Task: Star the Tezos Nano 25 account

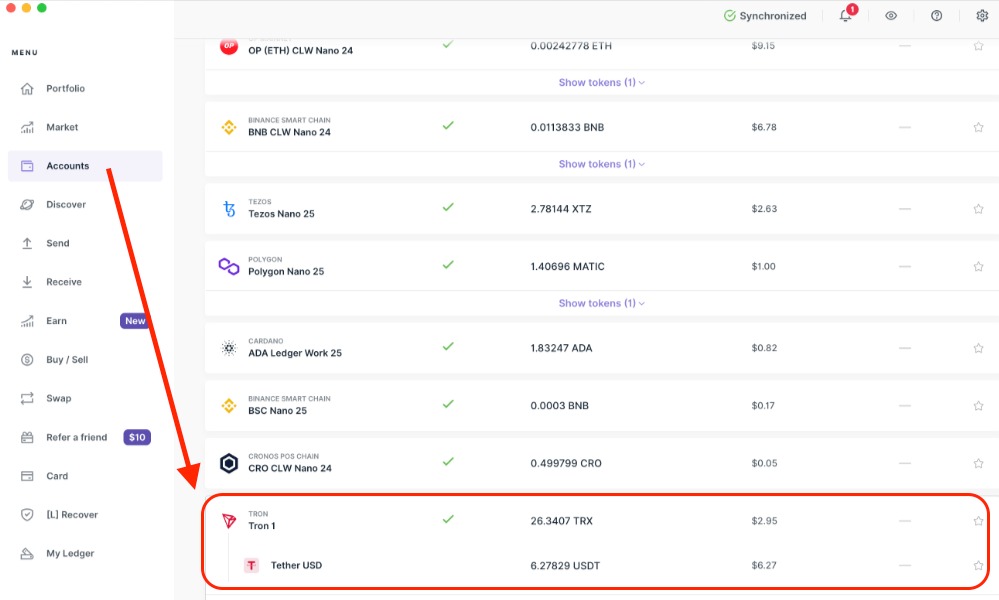Action: point(978,209)
